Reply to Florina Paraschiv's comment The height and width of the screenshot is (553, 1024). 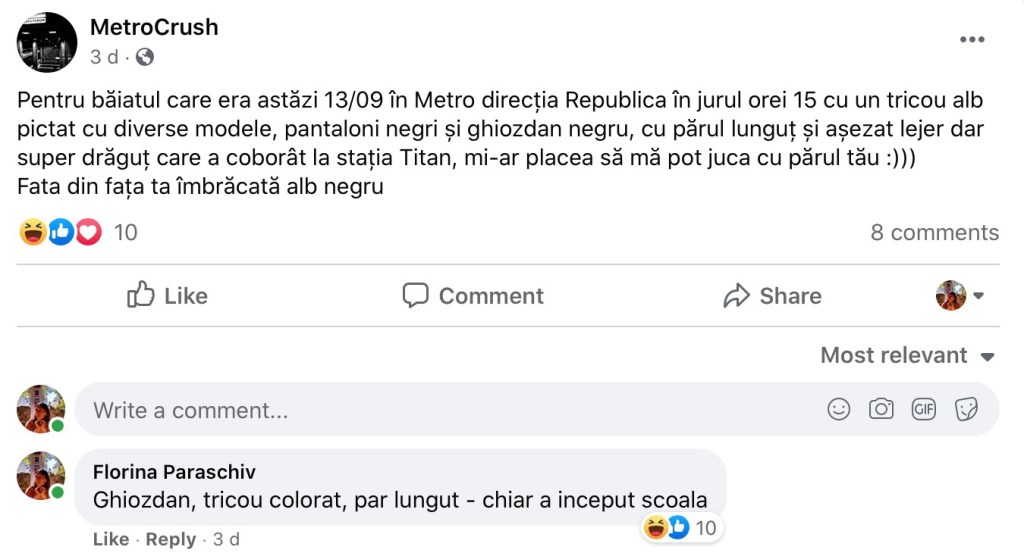(170, 539)
